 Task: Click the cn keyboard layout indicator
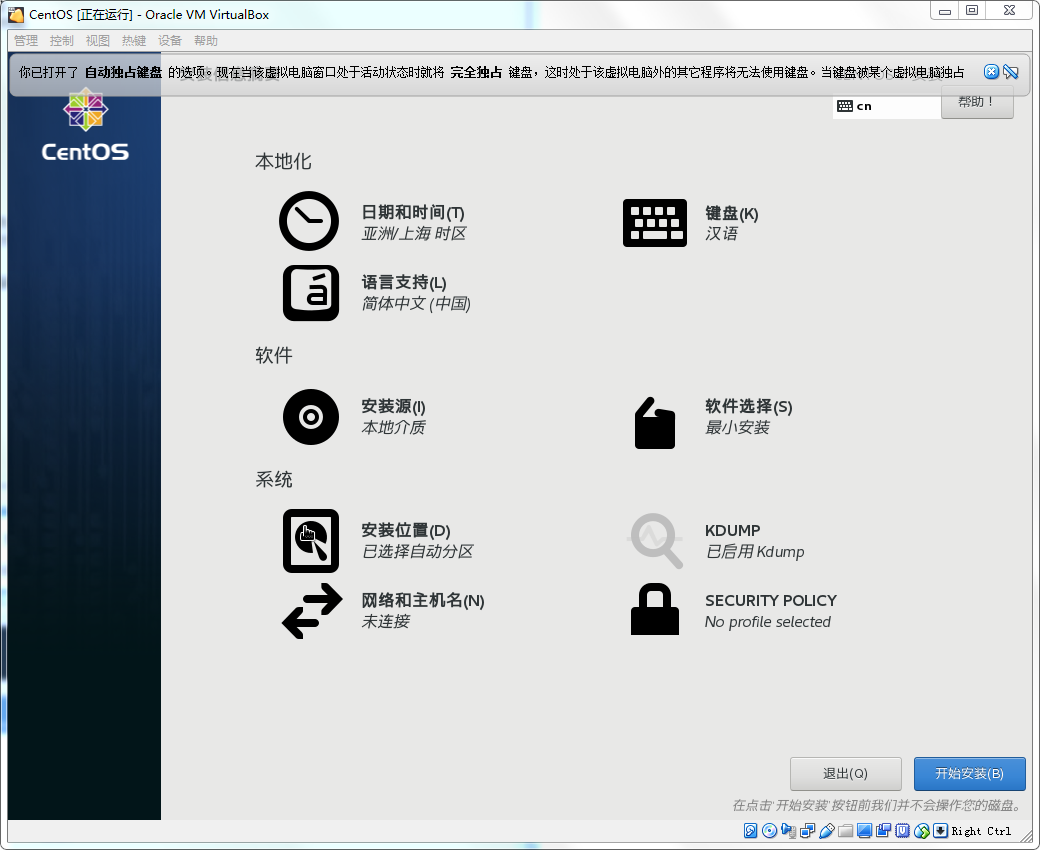point(887,106)
